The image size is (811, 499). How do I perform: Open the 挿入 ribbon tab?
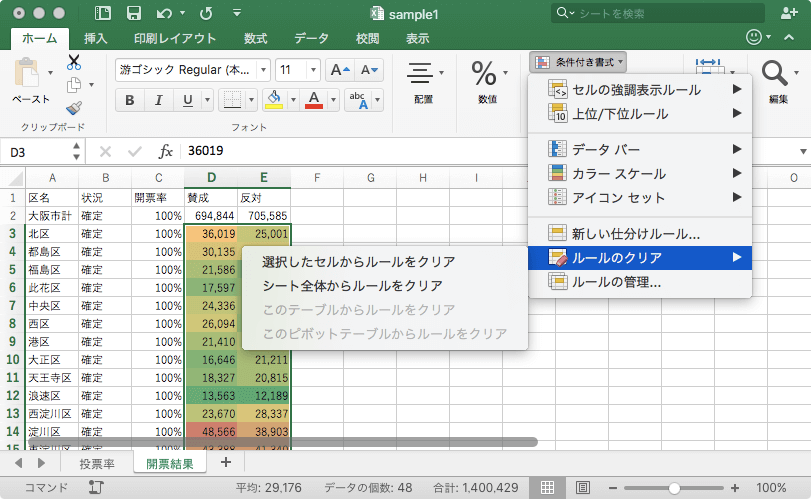tap(96, 38)
